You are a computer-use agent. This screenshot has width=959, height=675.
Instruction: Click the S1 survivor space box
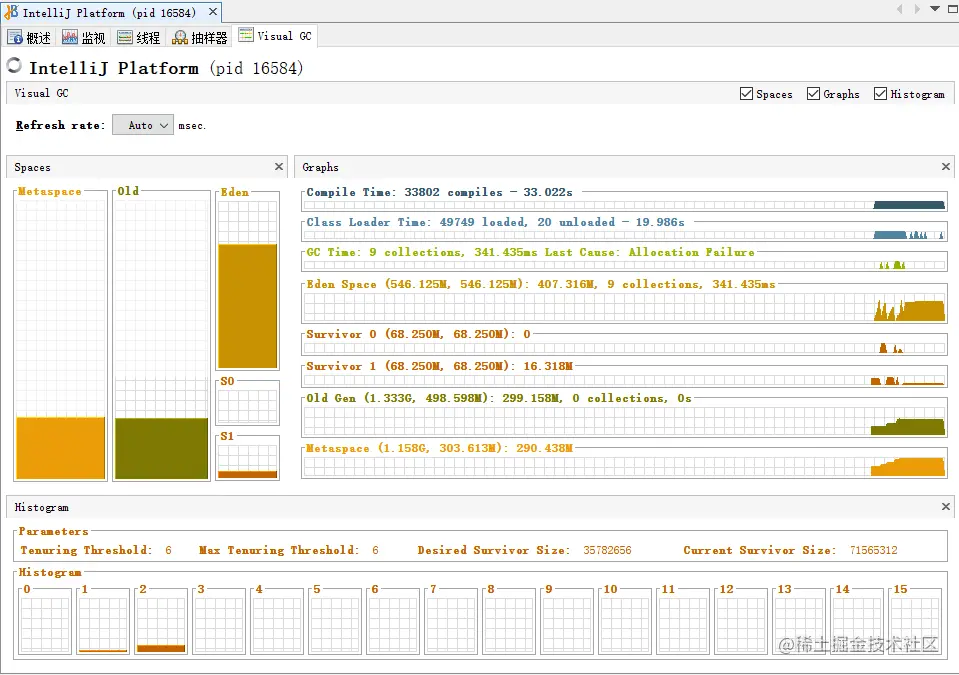click(x=248, y=461)
